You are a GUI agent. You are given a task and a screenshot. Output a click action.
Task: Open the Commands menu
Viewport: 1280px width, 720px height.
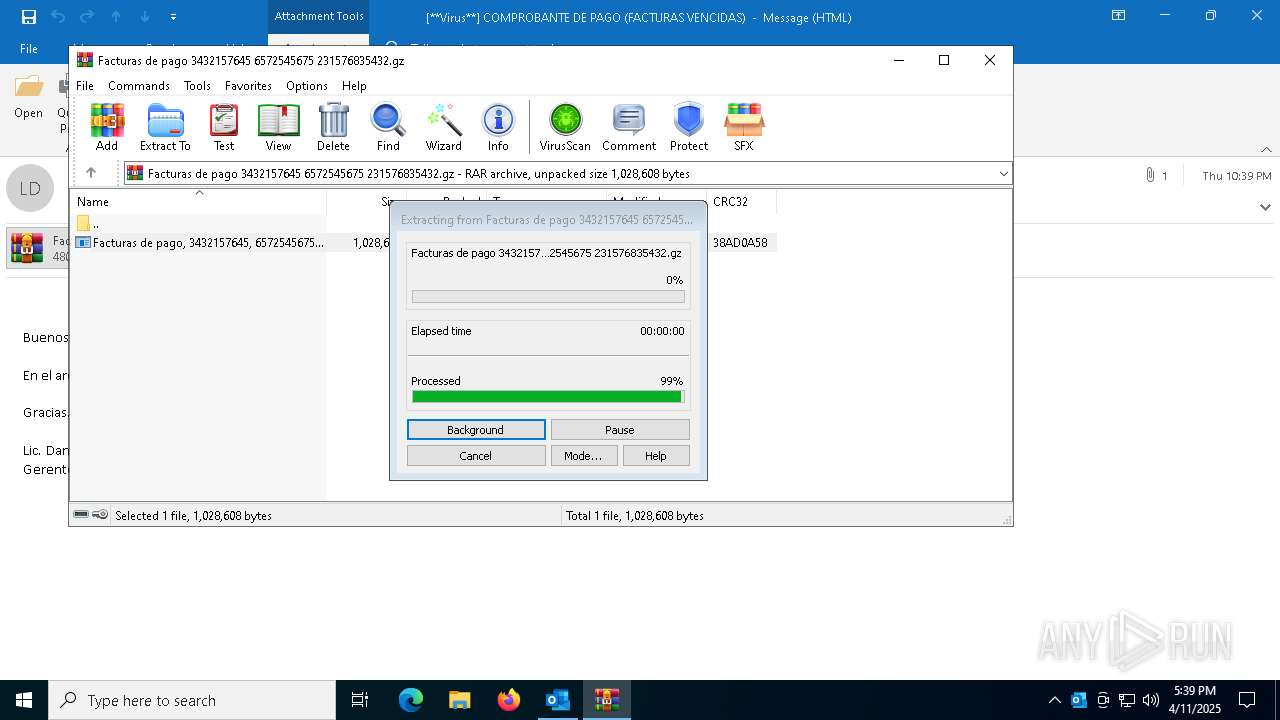139,86
